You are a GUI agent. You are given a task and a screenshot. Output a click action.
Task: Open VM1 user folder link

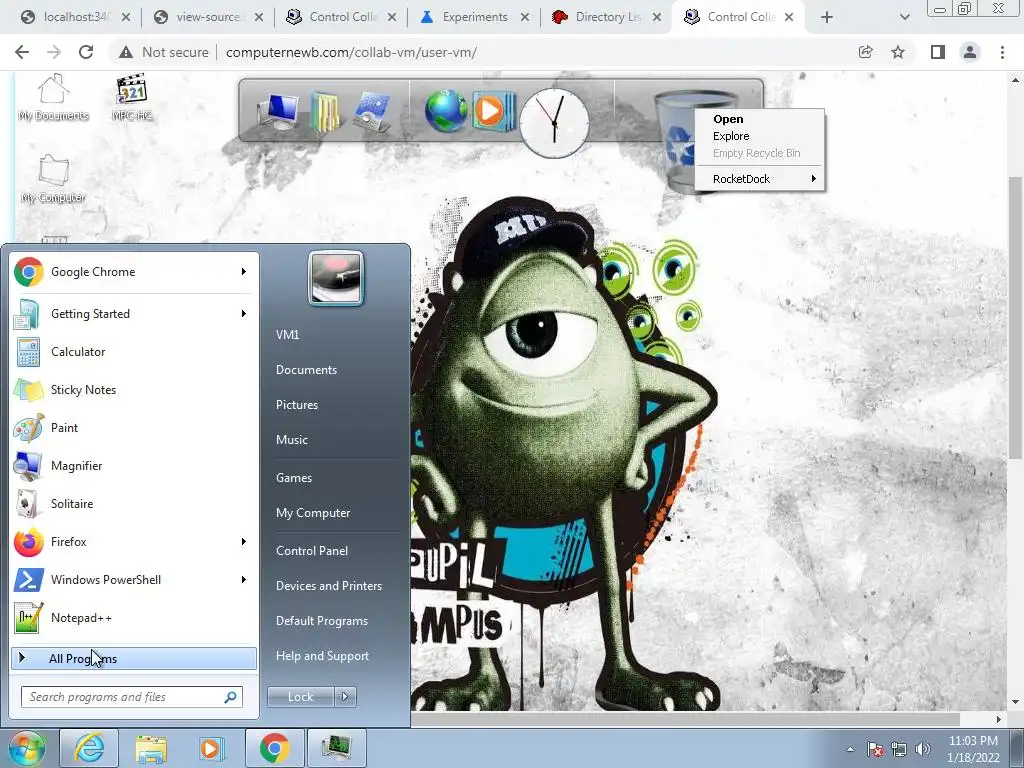coord(287,334)
